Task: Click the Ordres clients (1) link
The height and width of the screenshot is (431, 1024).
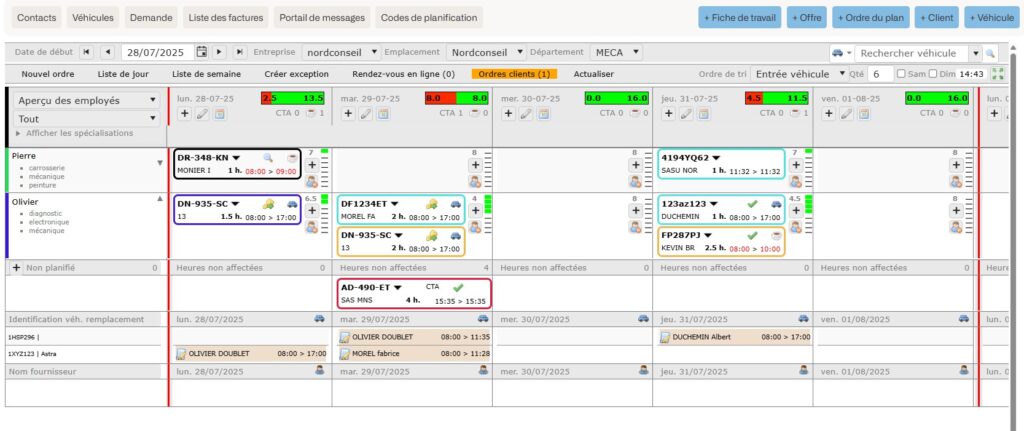Action: (514, 74)
